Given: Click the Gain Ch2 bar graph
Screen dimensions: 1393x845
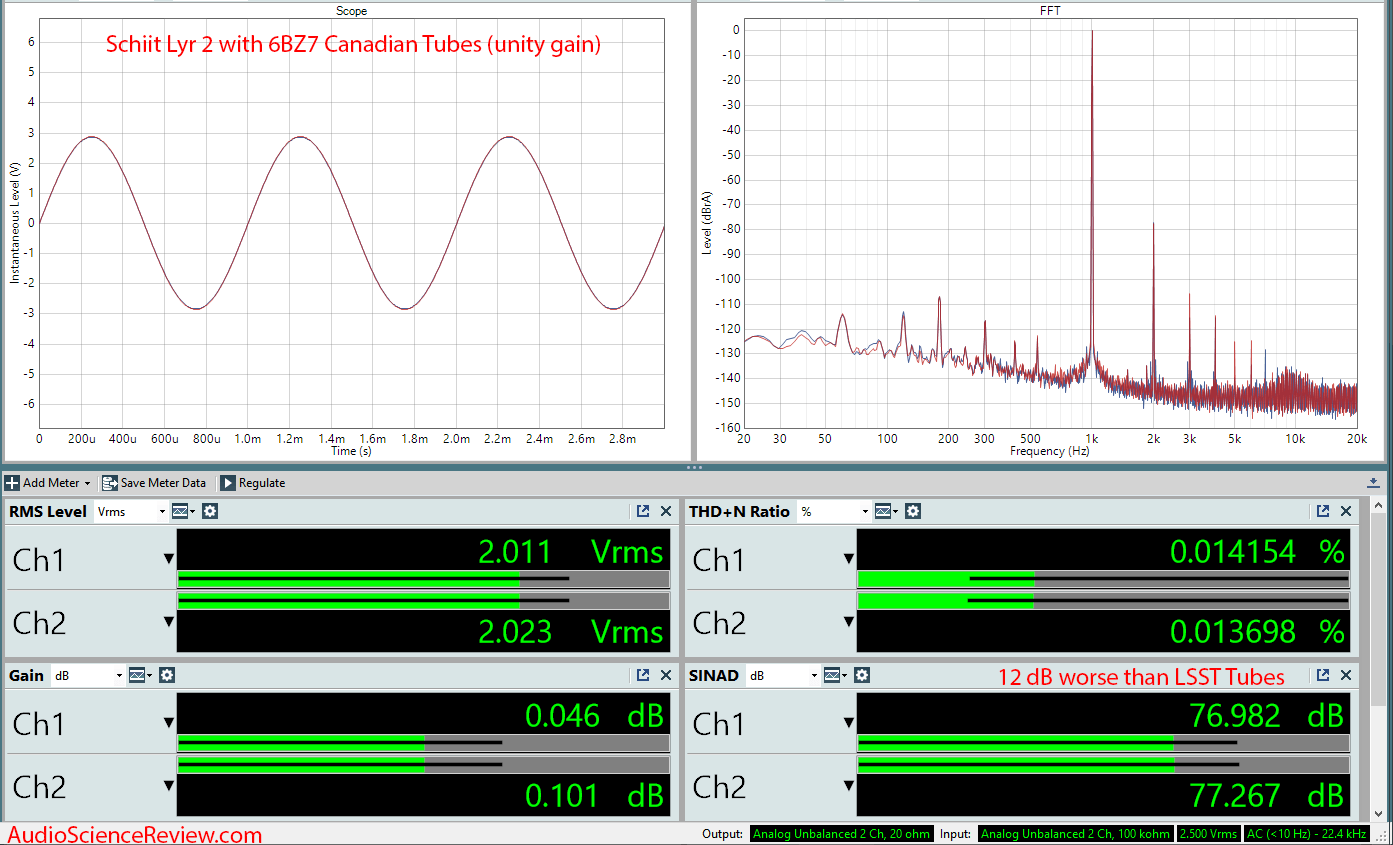Looking at the screenshot, I should click(423, 765).
